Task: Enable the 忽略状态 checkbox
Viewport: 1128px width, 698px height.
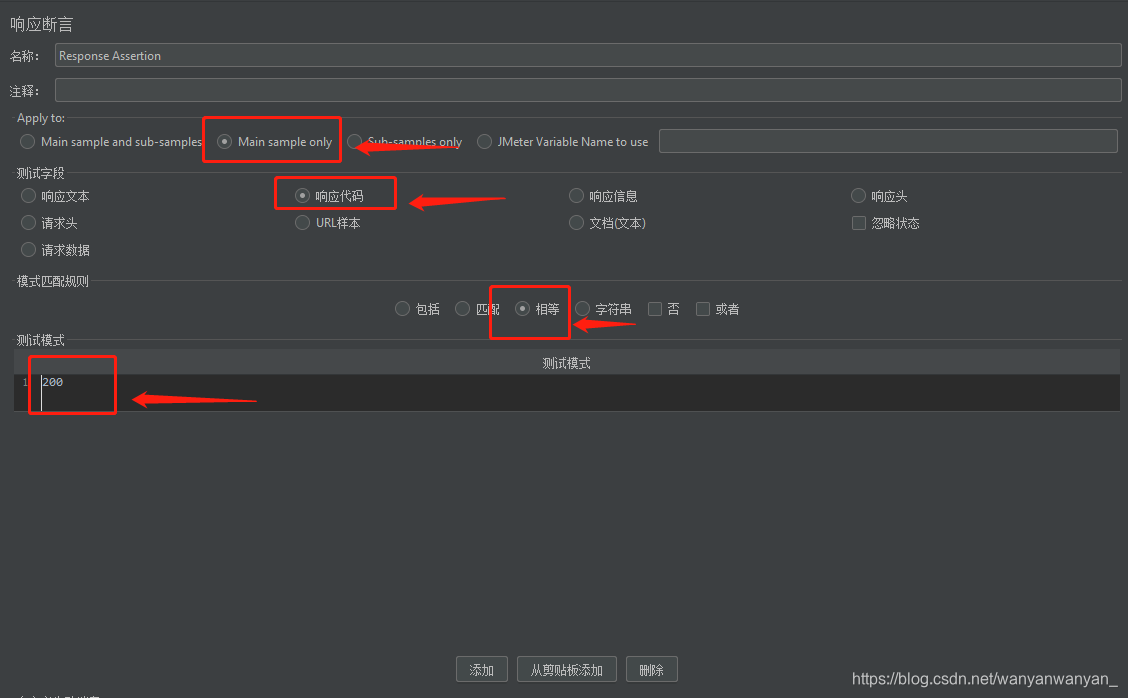Action: [858, 222]
